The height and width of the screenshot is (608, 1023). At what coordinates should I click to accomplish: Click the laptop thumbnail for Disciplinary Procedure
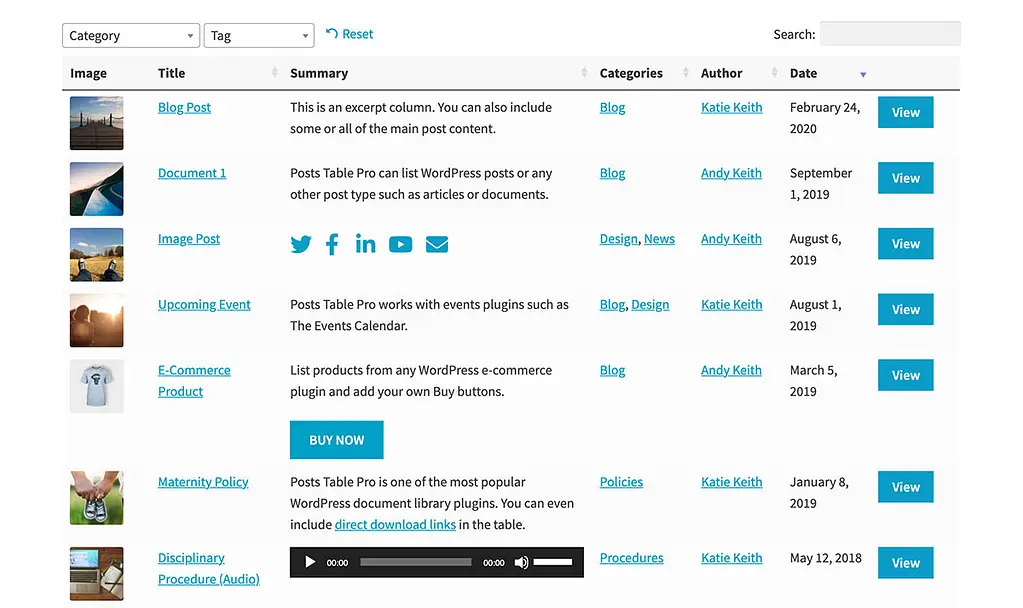(x=97, y=573)
